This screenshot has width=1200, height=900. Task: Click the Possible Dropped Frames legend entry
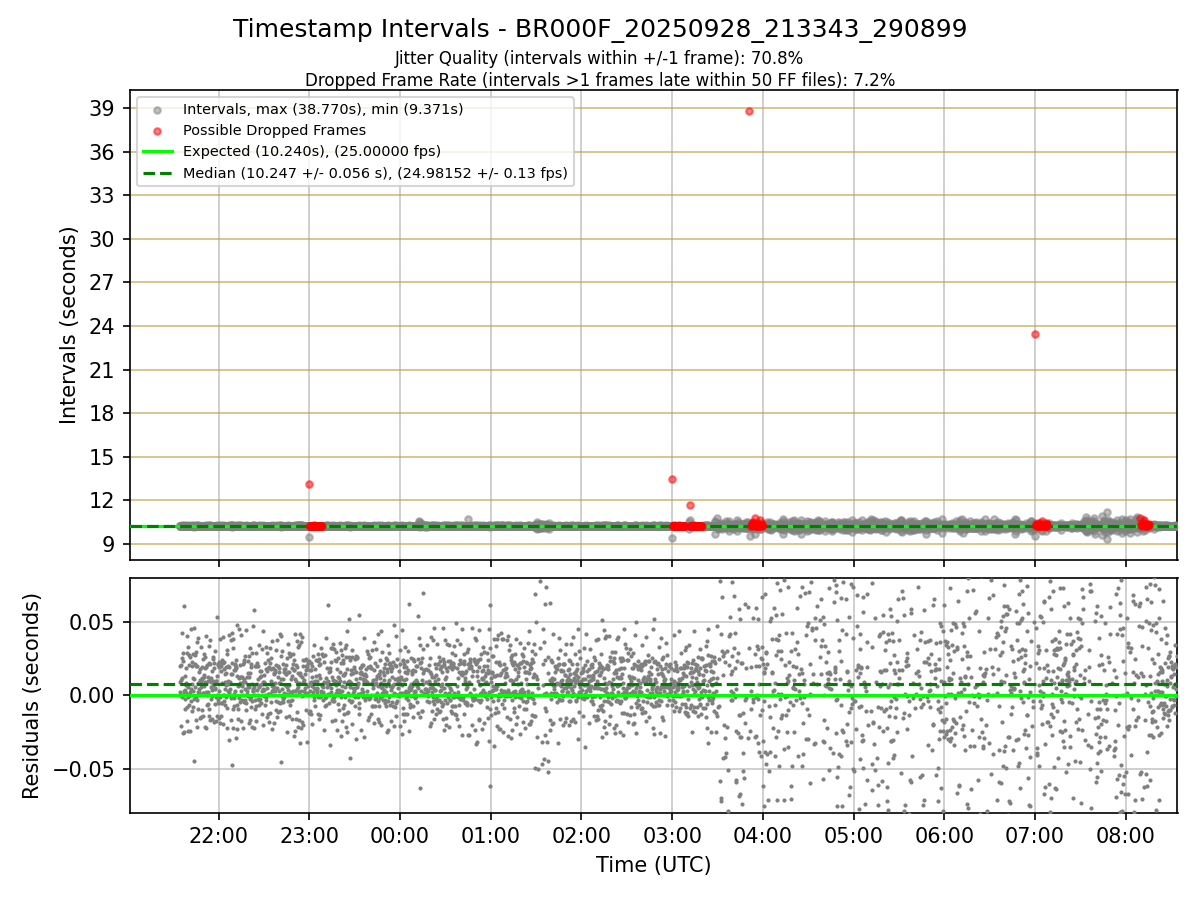click(x=274, y=130)
